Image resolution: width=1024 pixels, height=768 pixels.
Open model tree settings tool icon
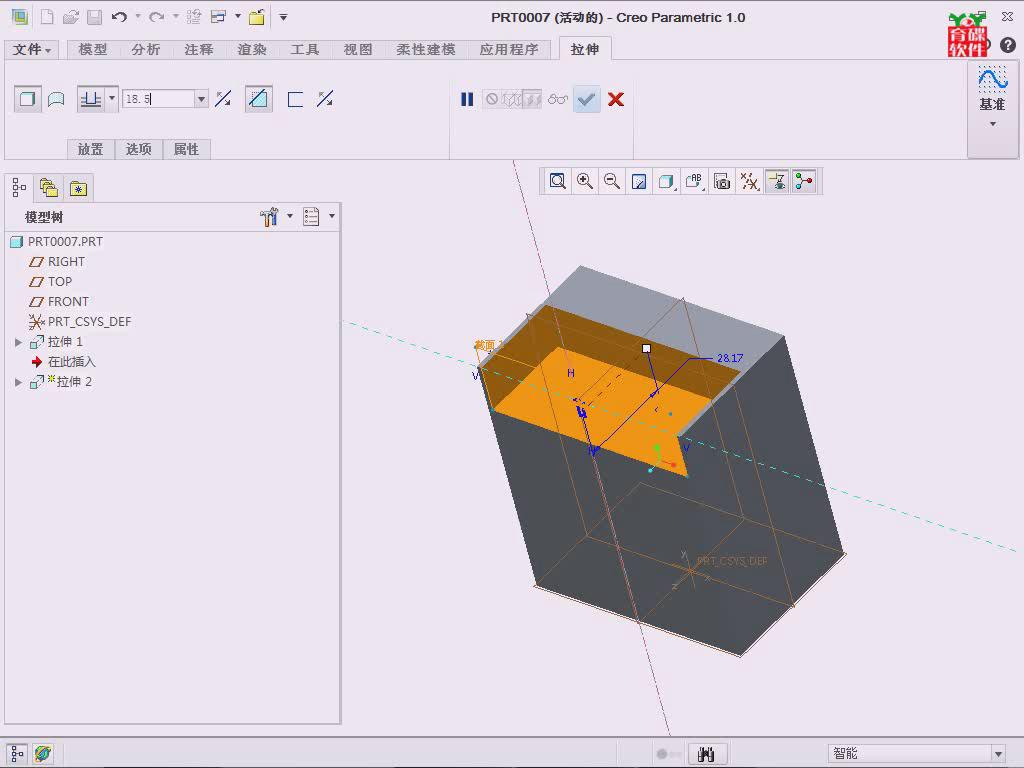pyautogui.click(x=268, y=216)
